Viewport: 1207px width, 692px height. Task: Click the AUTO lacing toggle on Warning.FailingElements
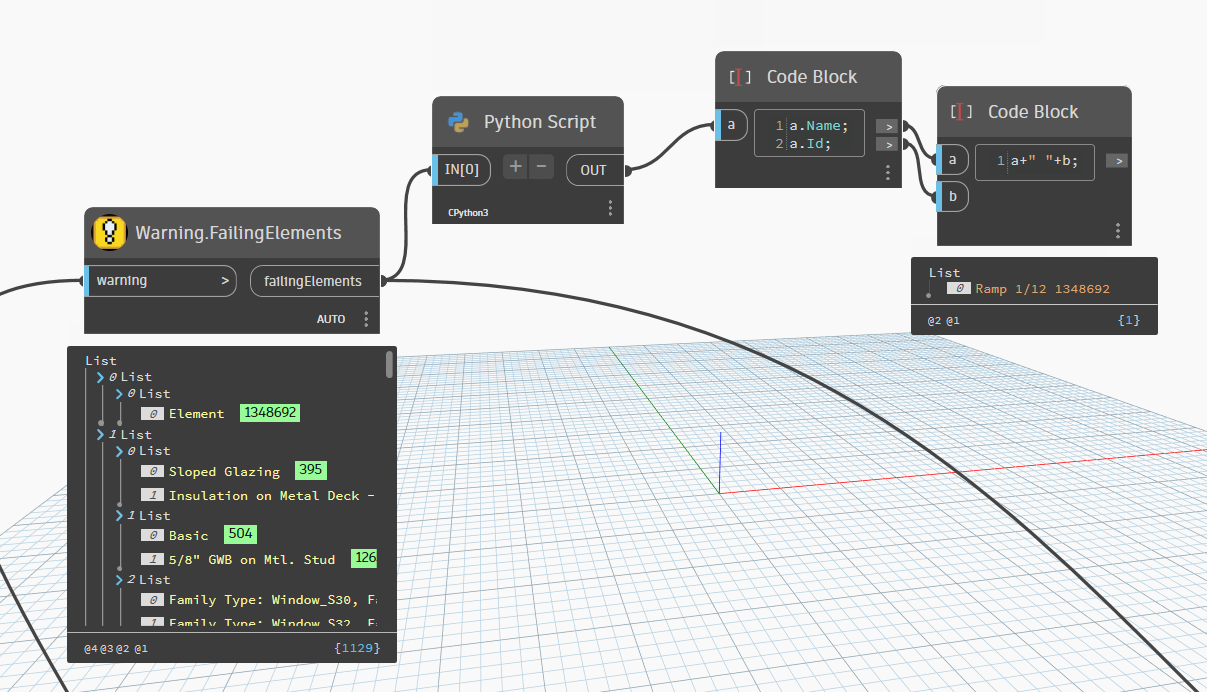[x=330, y=318]
